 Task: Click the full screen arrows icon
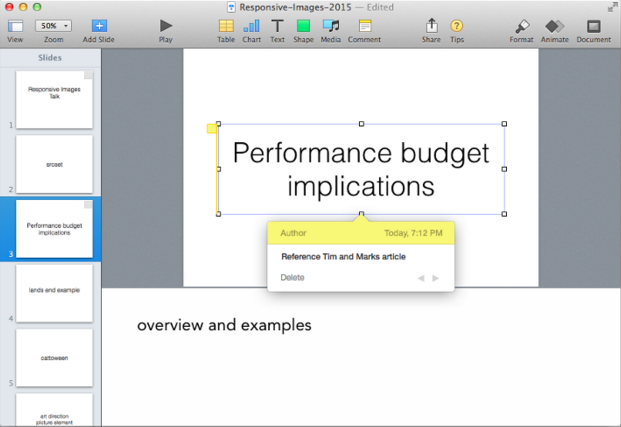coord(612,7)
